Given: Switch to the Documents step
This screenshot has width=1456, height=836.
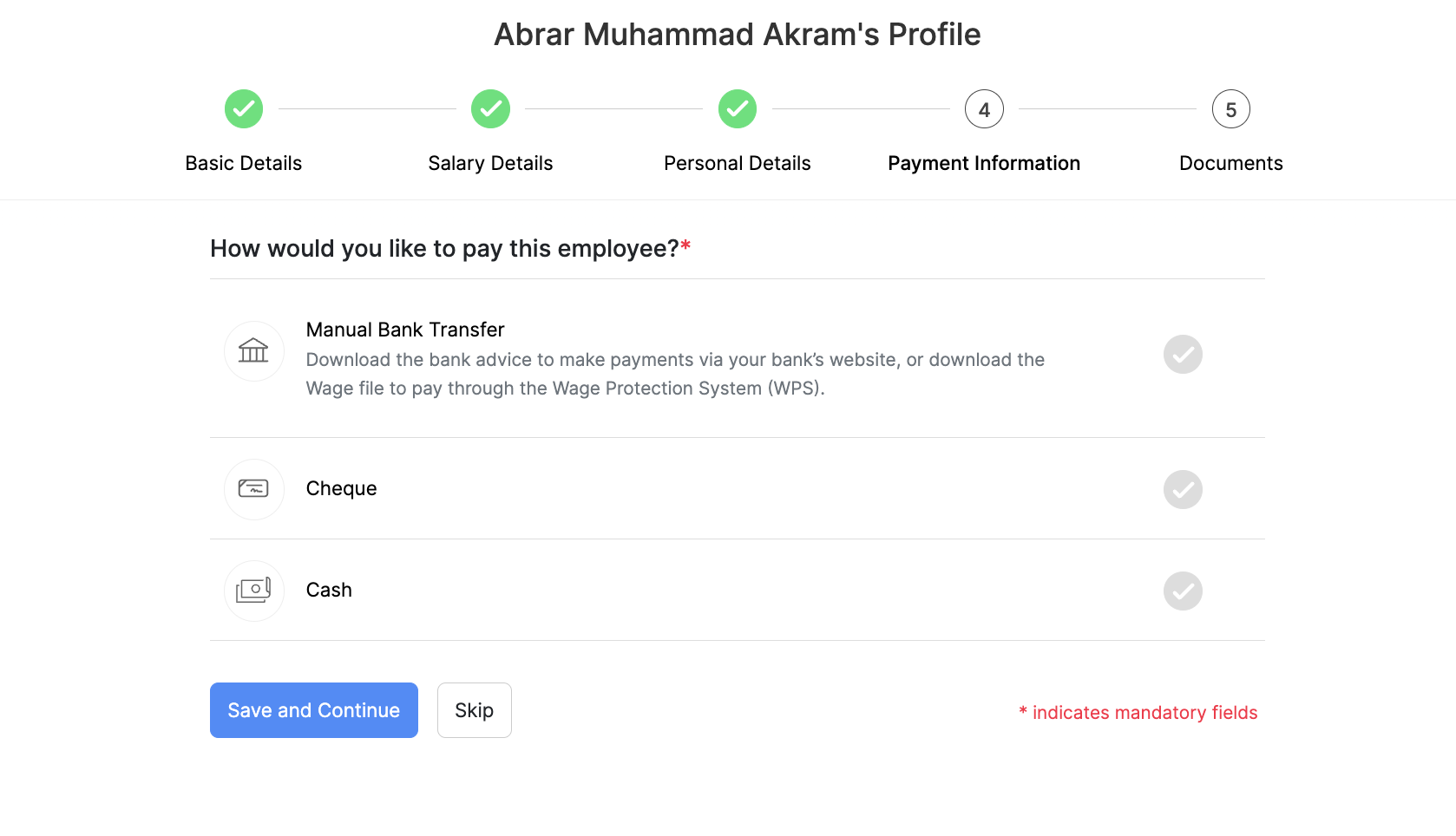Looking at the screenshot, I should (1230, 162).
